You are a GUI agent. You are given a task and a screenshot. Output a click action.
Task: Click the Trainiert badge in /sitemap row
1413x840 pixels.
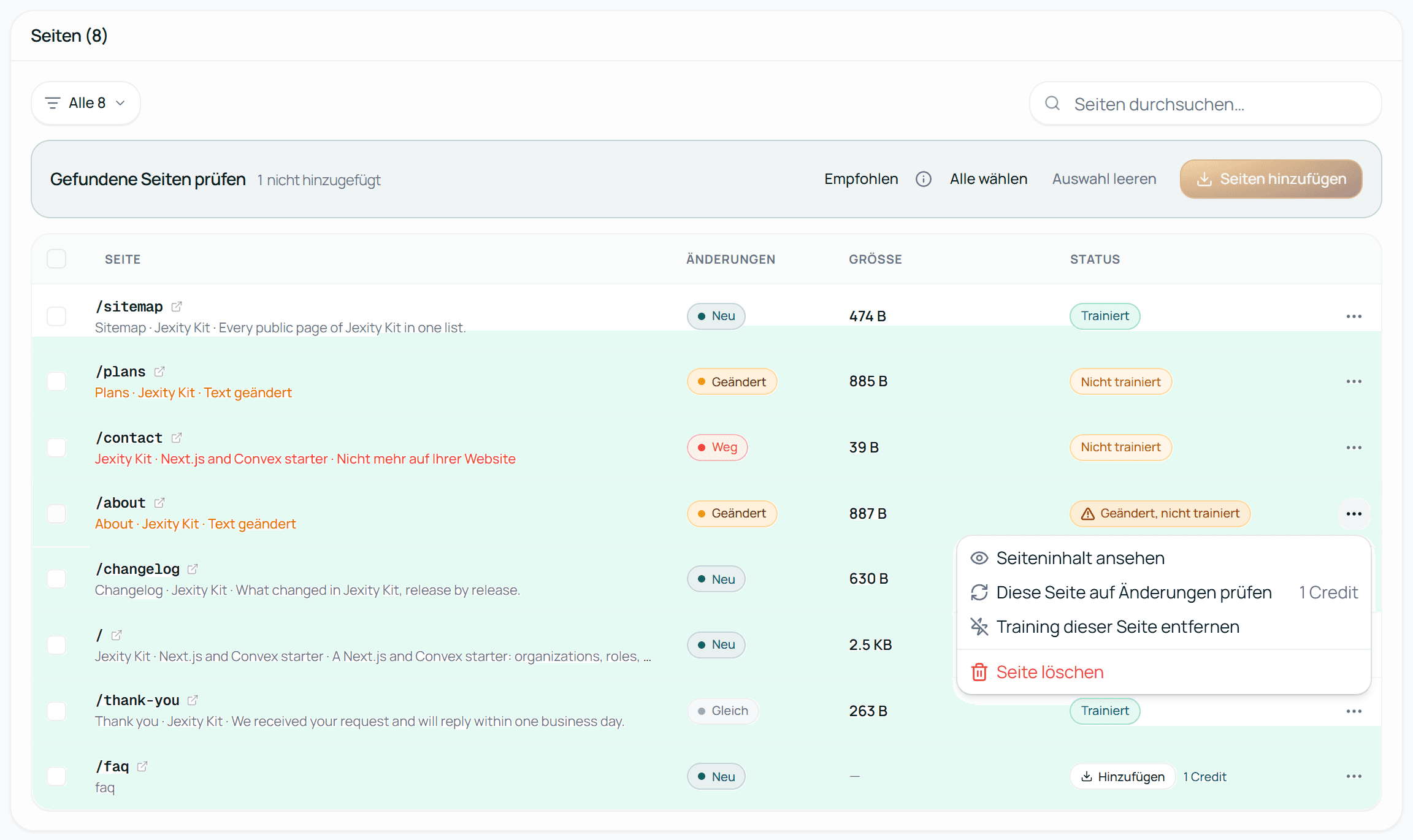coord(1105,316)
